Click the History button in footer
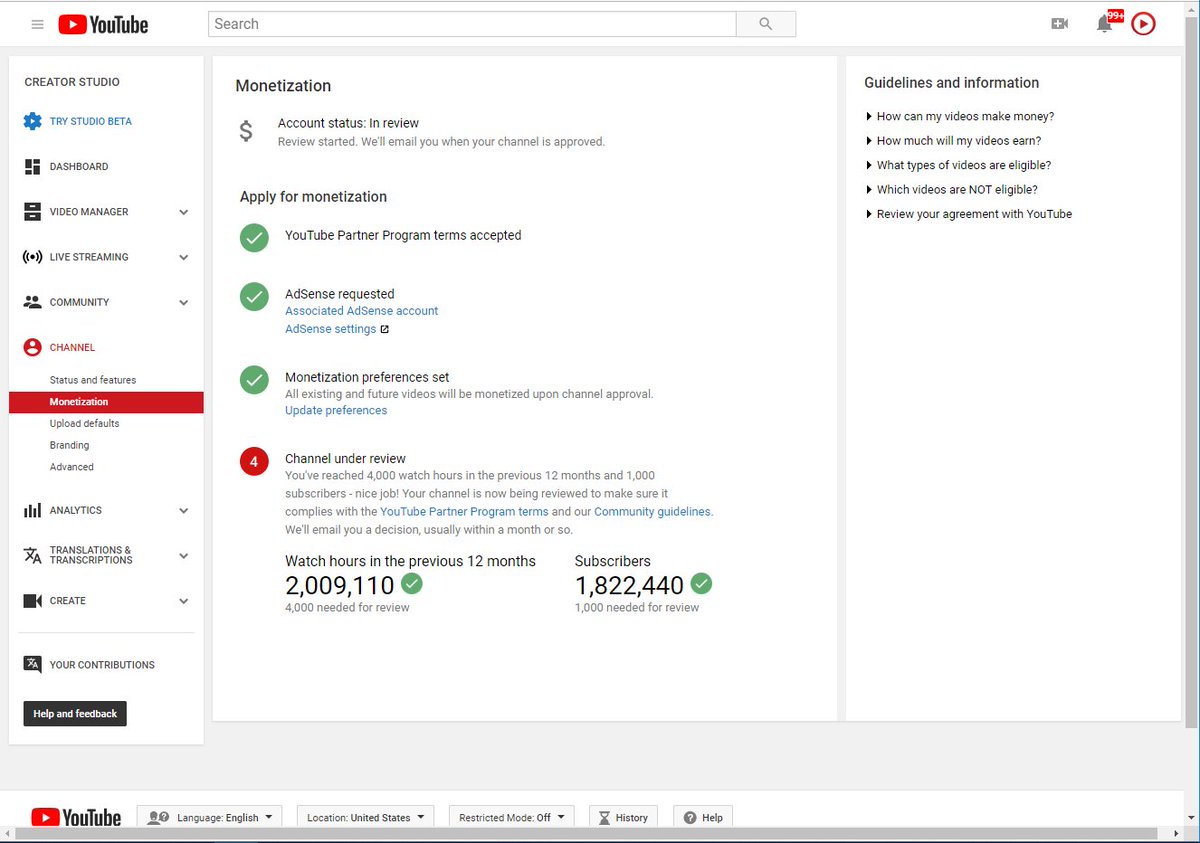1200x843 pixels. pyautogui.click(x=623, y=817)
